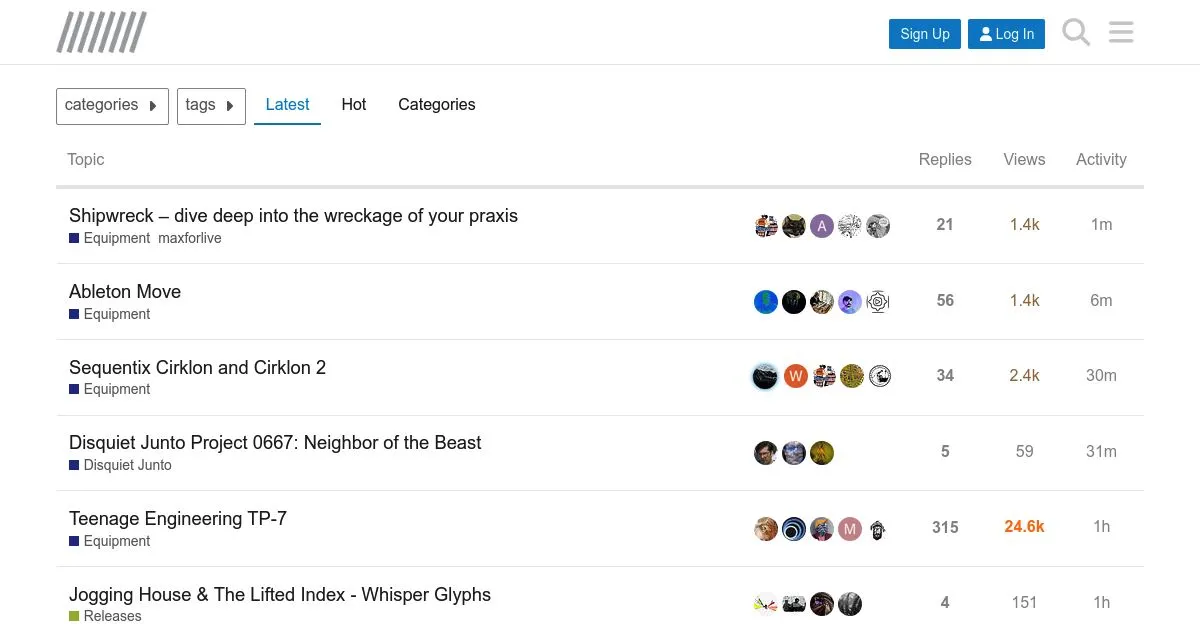Click the first avatar in Disquiet Junto row
The height and width of the screenshot is (630, 1200).
pyautogui.click(x=766, y=453)
